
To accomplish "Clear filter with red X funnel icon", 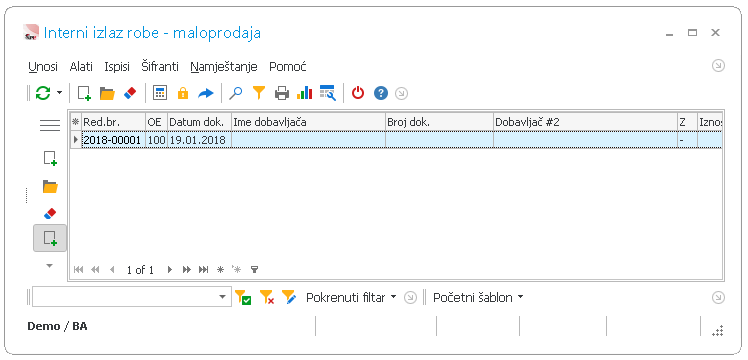I will point(267,298).
